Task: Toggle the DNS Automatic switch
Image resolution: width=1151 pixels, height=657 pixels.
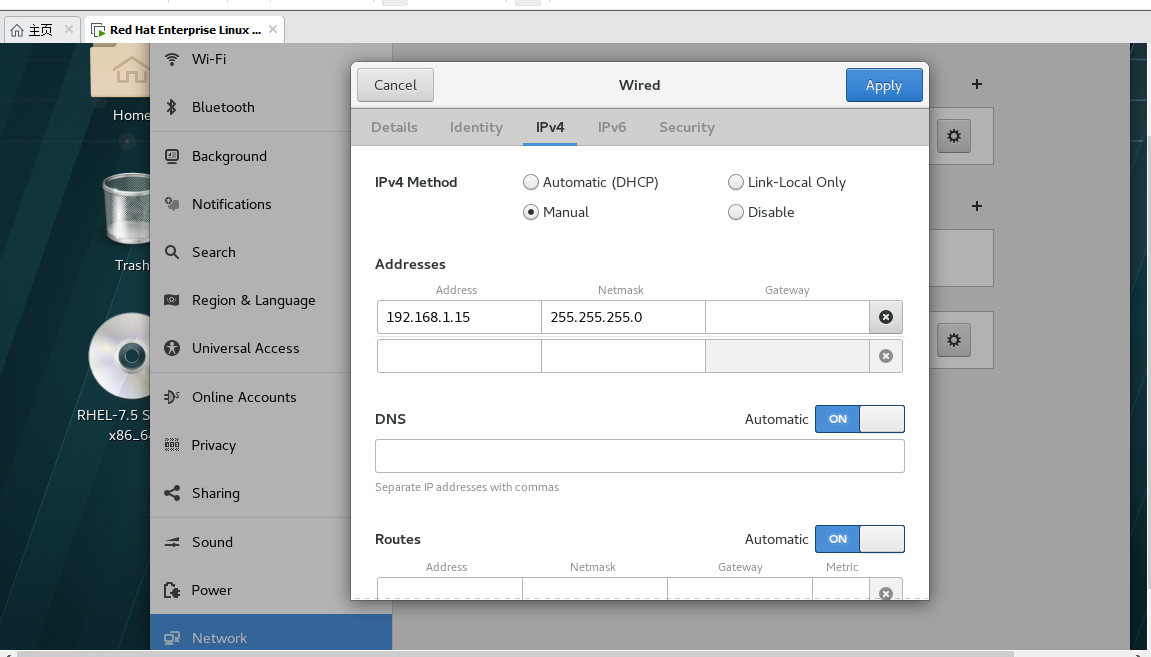Action: (860, 419)
